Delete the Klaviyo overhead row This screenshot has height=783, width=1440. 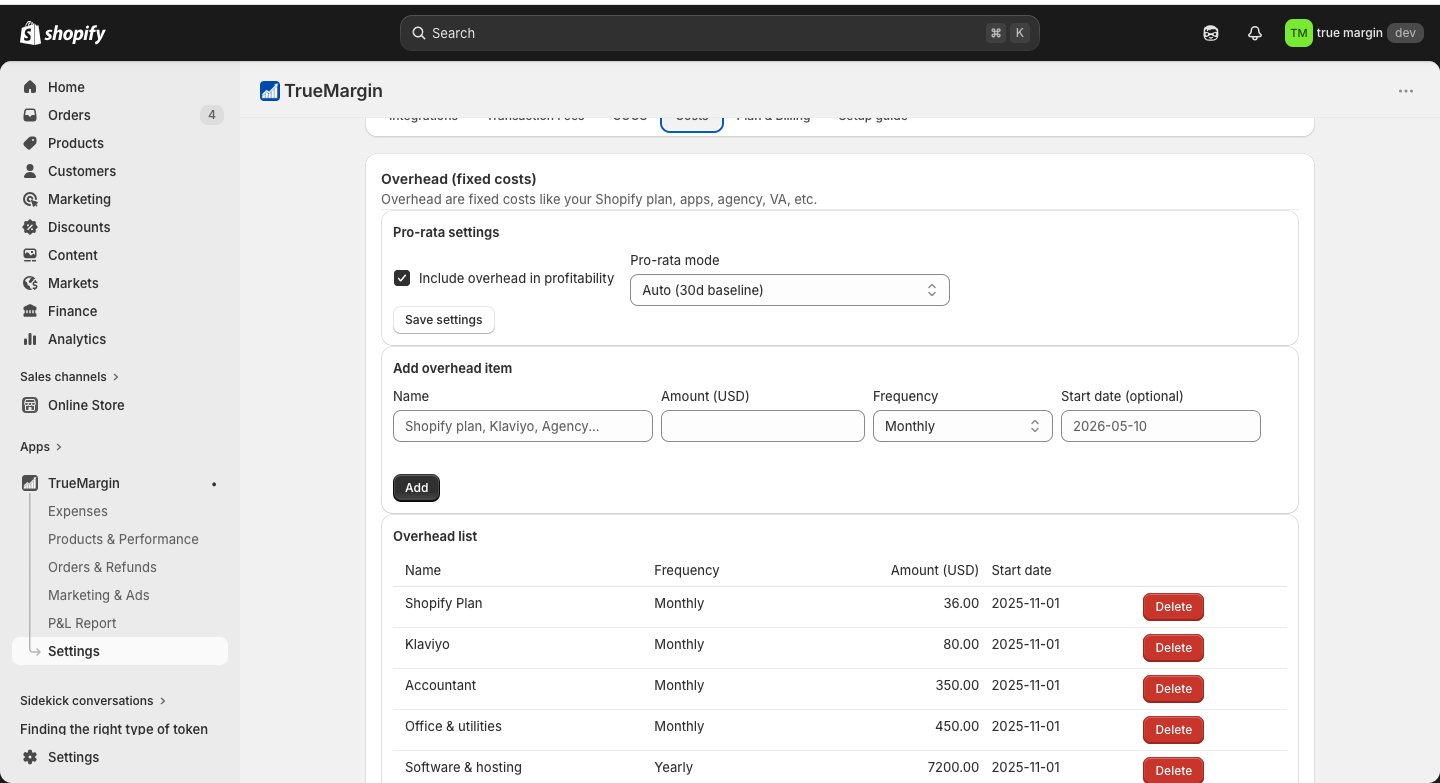tap(1173, 648)
